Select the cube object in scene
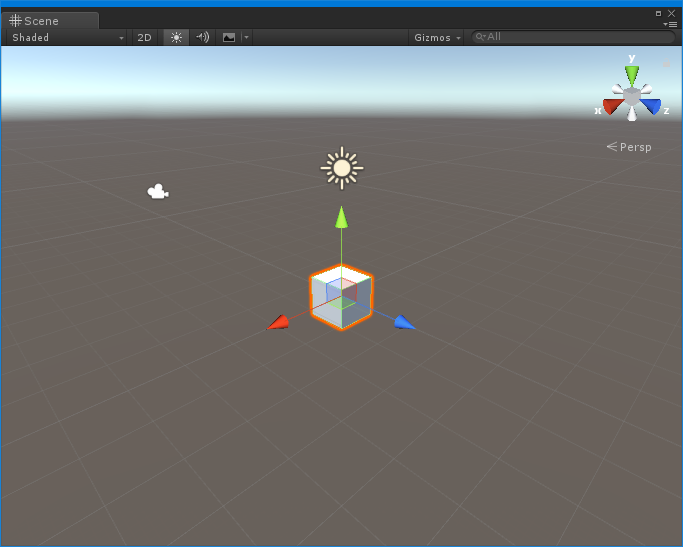This screenshot has height=547, width=683. pyautogui.click(x=341, y=297)
